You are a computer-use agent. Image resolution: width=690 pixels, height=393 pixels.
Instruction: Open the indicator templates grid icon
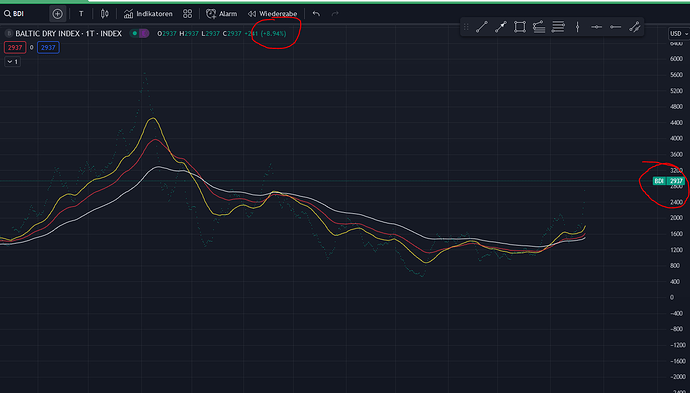[x=187, y=14]
